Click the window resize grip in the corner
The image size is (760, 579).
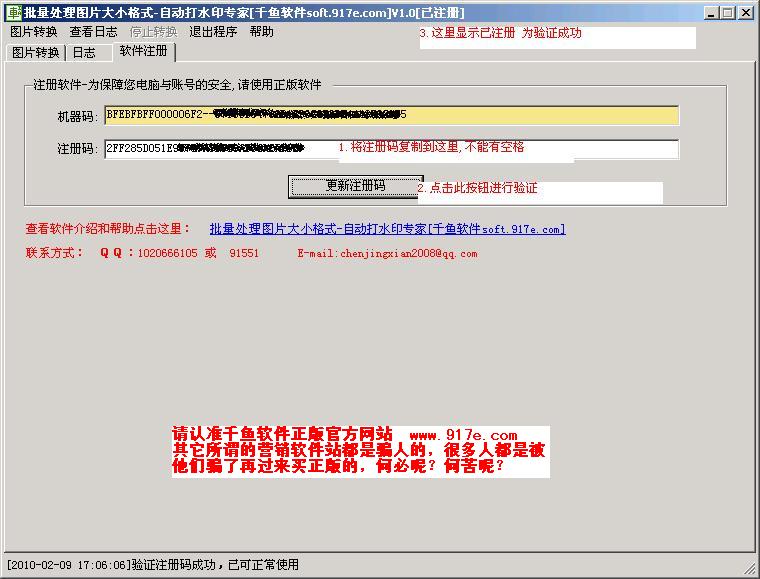click(751, 570)
